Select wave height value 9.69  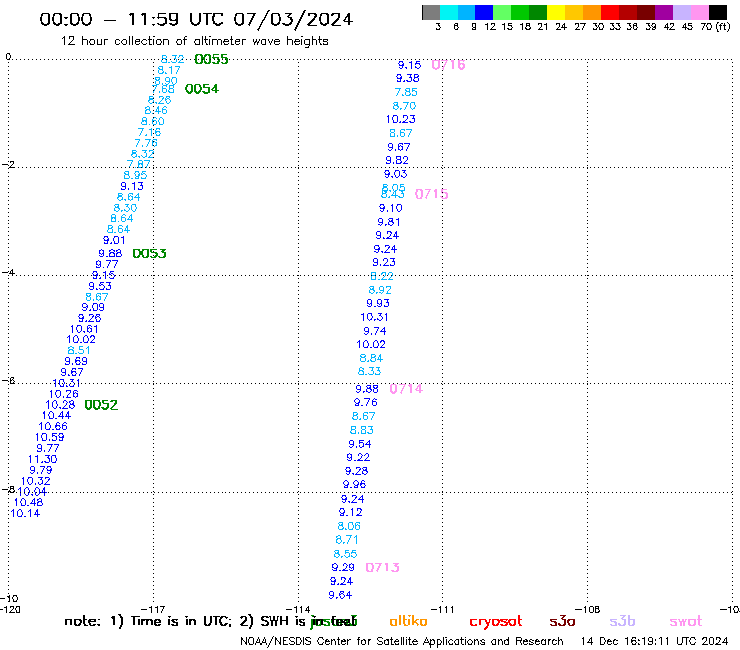[76, 362]
